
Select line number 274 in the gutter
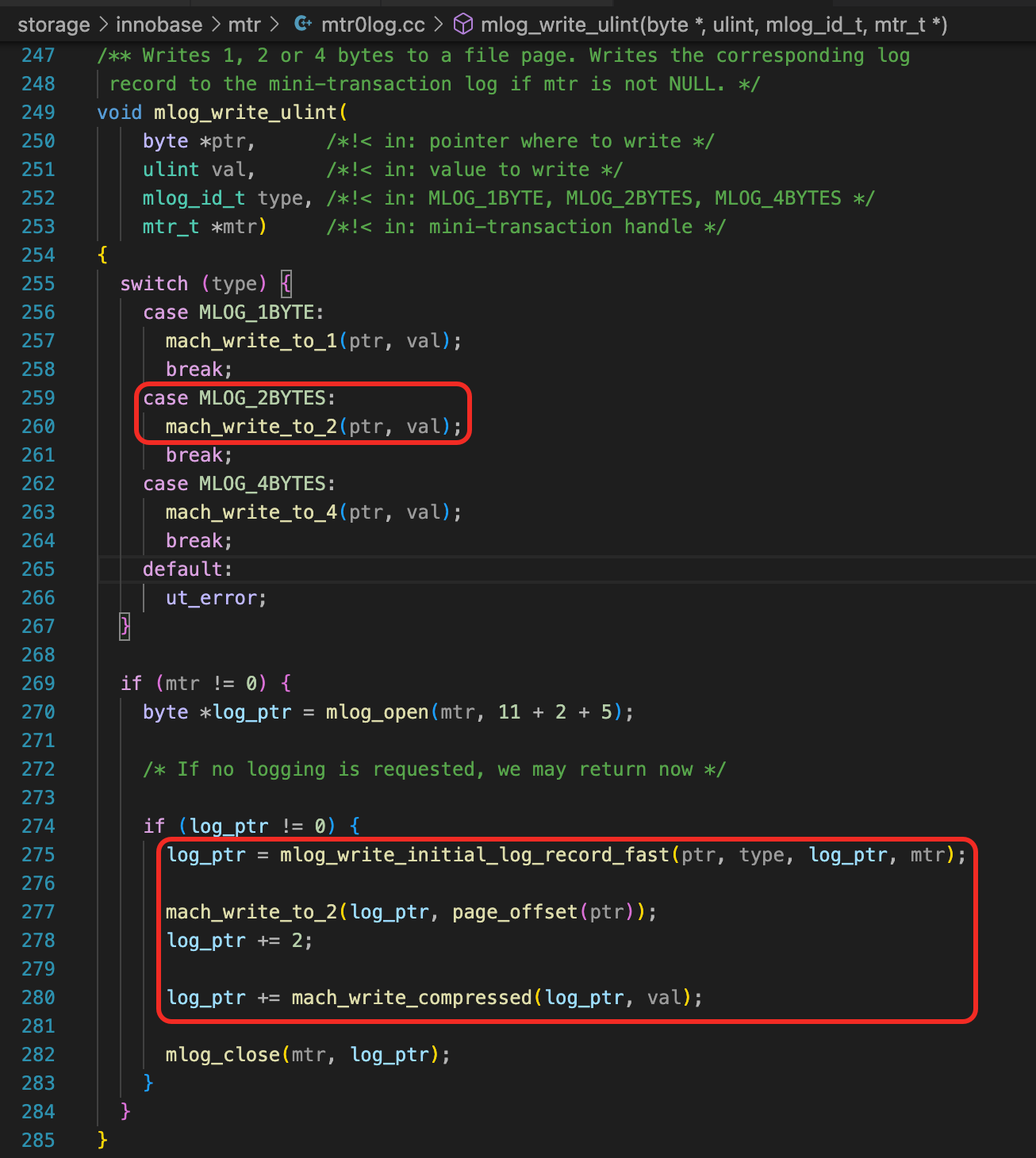click(x=38, y=826)
